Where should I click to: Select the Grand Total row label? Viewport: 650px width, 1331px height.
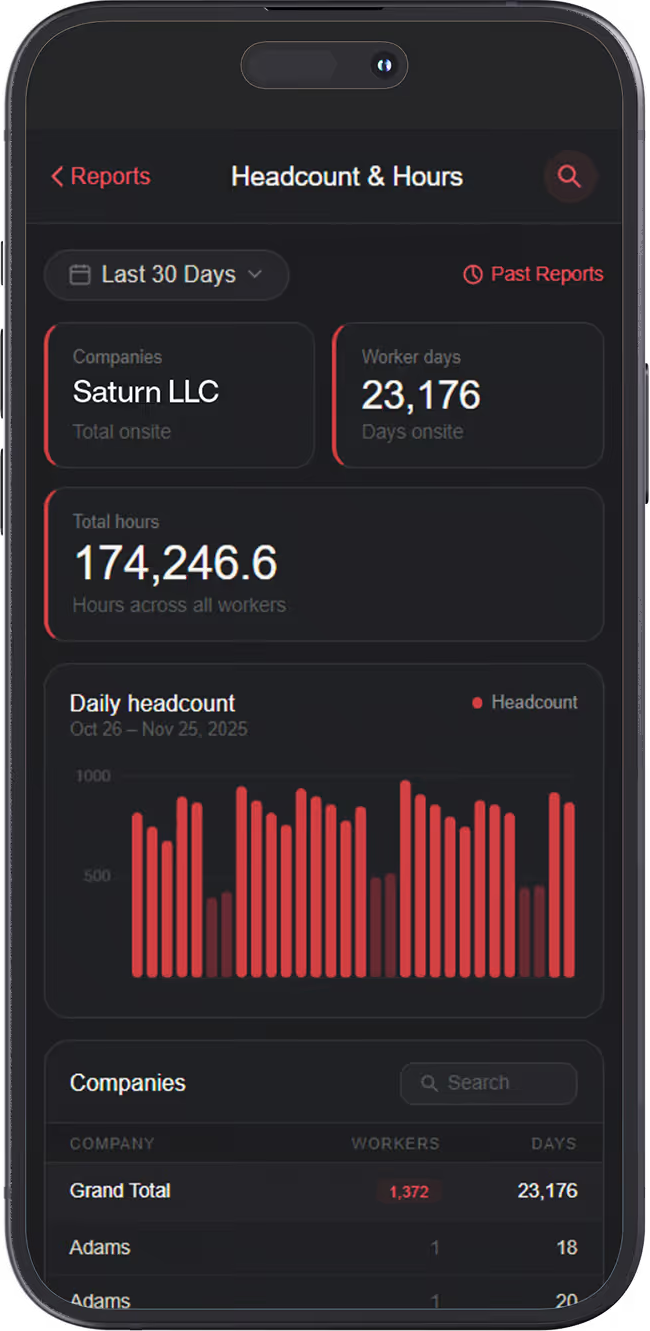pos(120,1191)
